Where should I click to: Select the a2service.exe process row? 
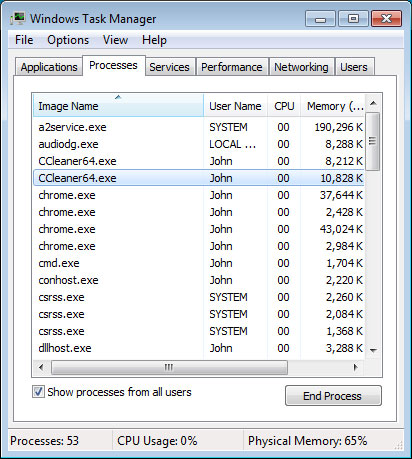click(x=199, y=127)
